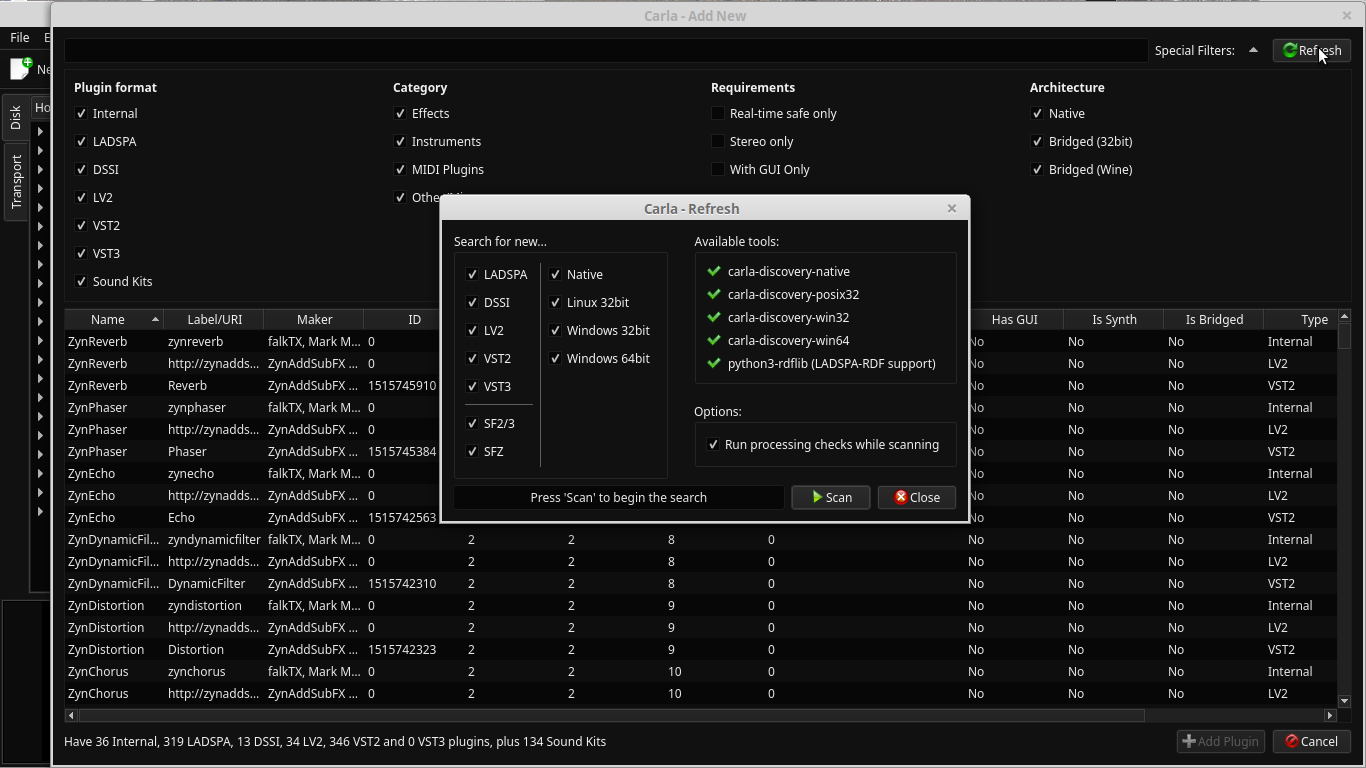This screenshot has width=1366, height=768.
Task: Click the plugin list vertical scrollbar thumb
Action: [1344, 336]
